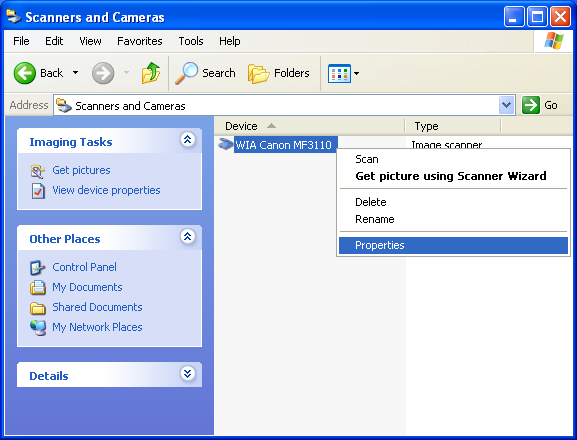This screenshot has height=440, width=577.
Task: Collapse the Imaging Tasks panel
Action: (x=188, y=140)
